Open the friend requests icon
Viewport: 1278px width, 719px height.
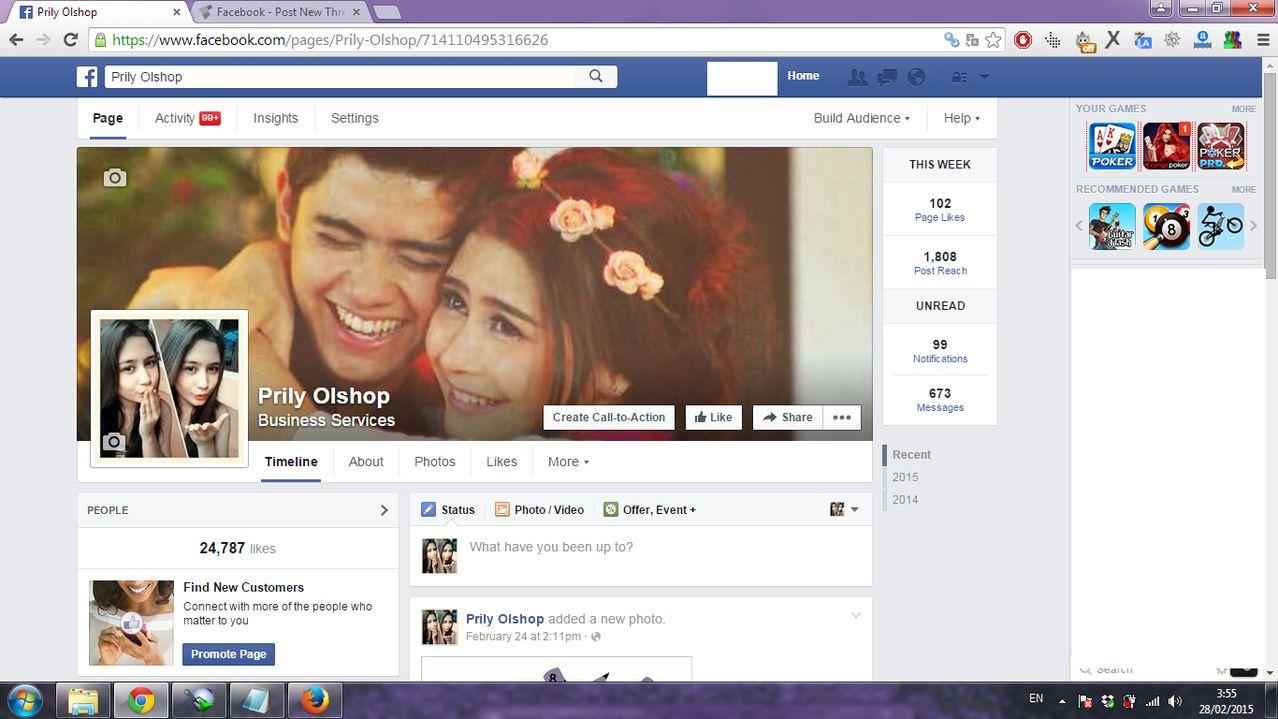point(857,77)
